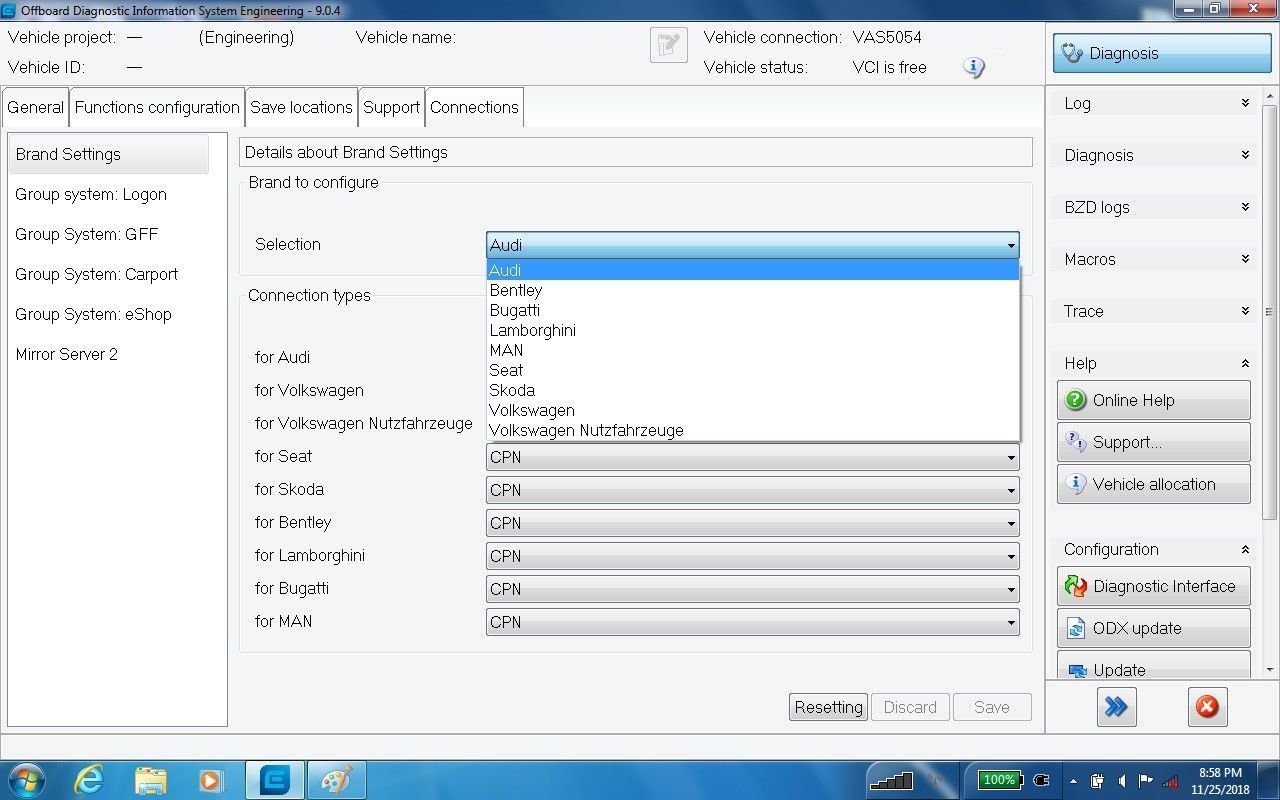Screen dimensions: 1280x800
Task: Click the Diagnosis stethoscope button
Action: (x=1161, y=53)
